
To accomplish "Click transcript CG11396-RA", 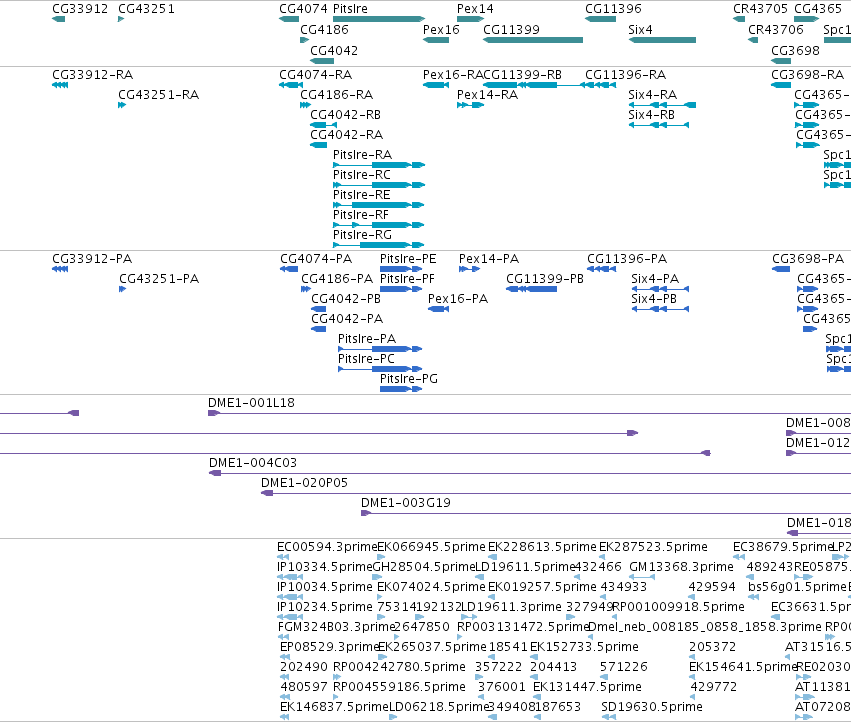I will (x=600, y=85).
